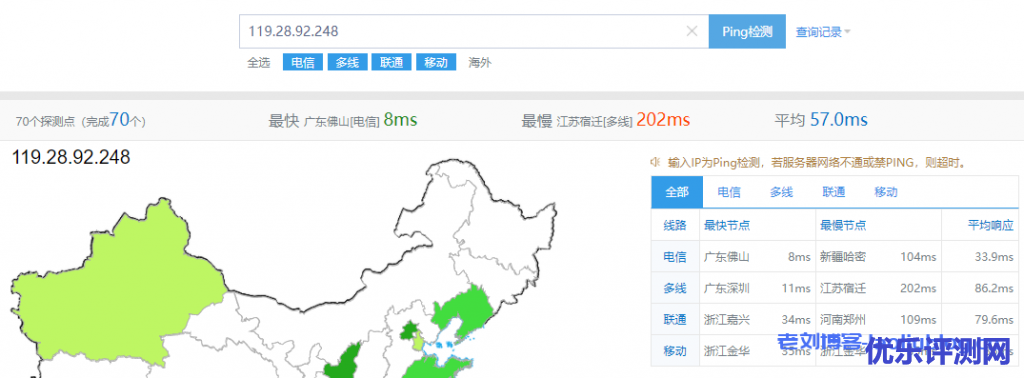Toggle the 移动 line filter

tap(436, 63)
